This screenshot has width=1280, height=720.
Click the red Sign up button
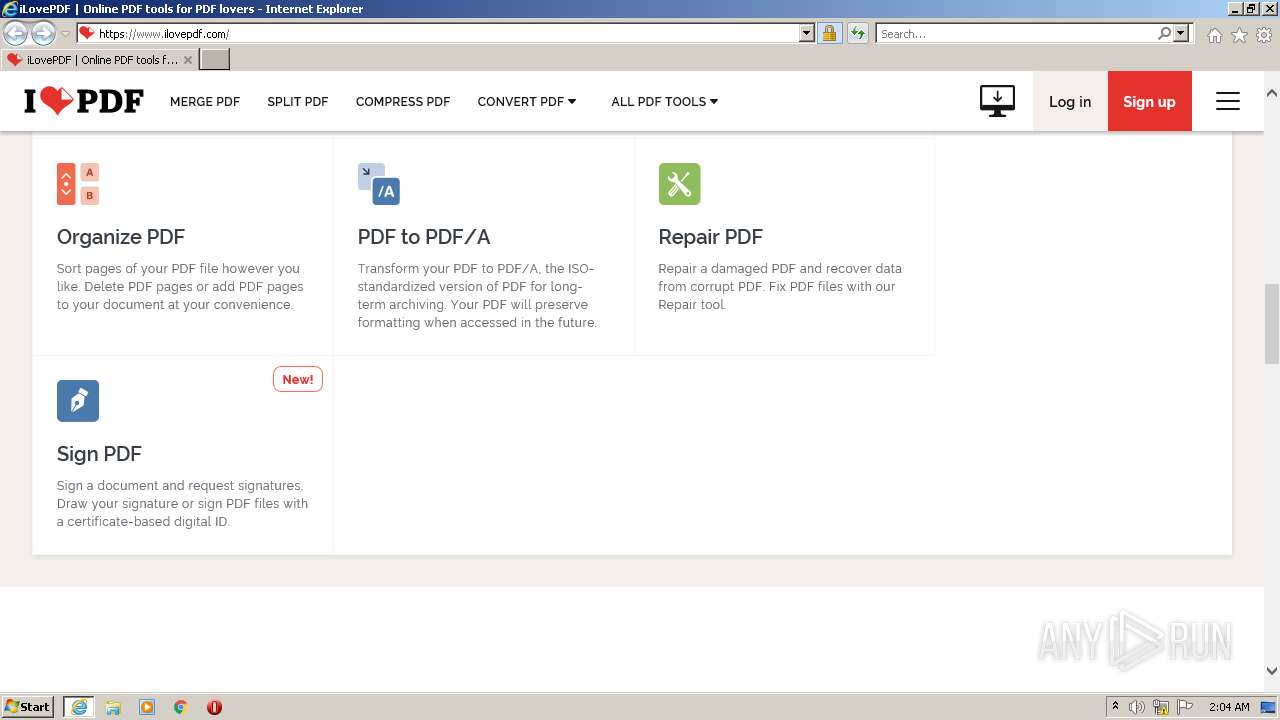click(x=1149, y=101)
